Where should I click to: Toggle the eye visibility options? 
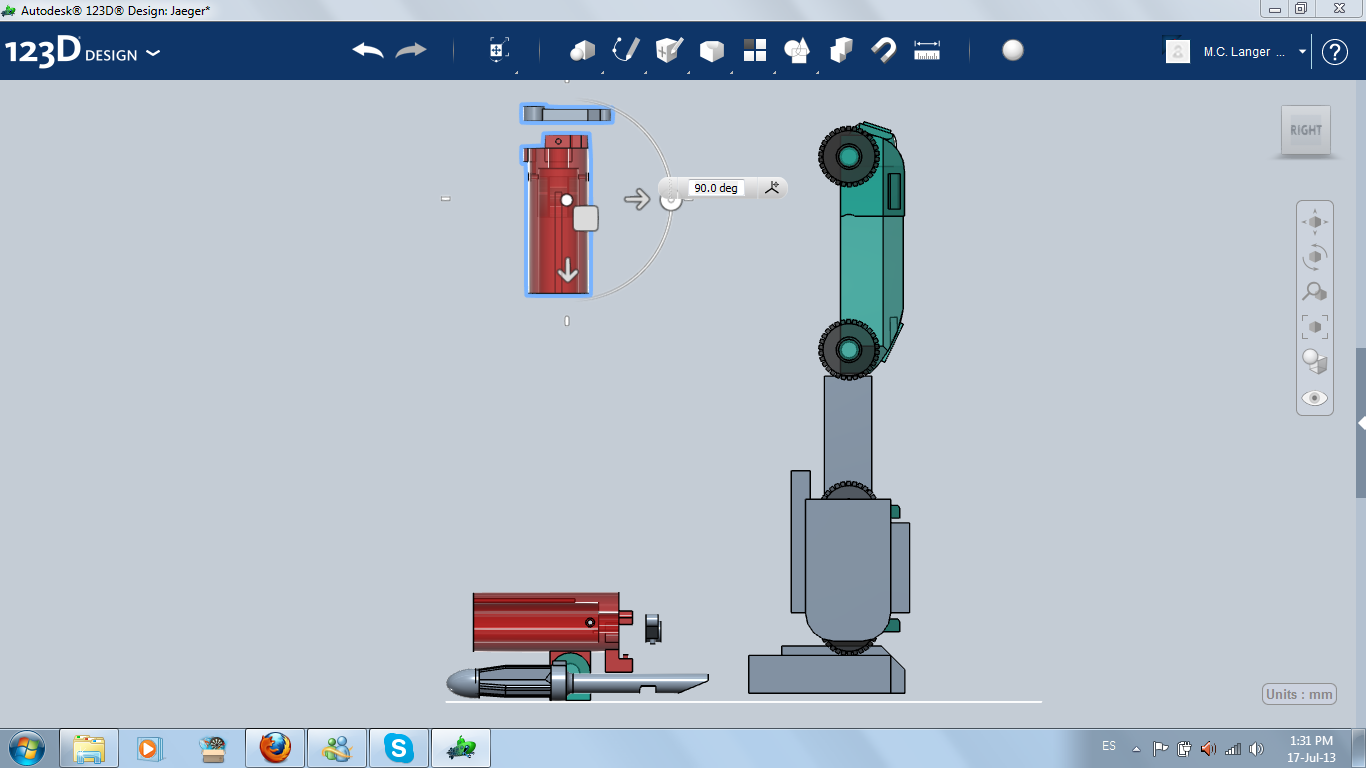coord(1315,398)
